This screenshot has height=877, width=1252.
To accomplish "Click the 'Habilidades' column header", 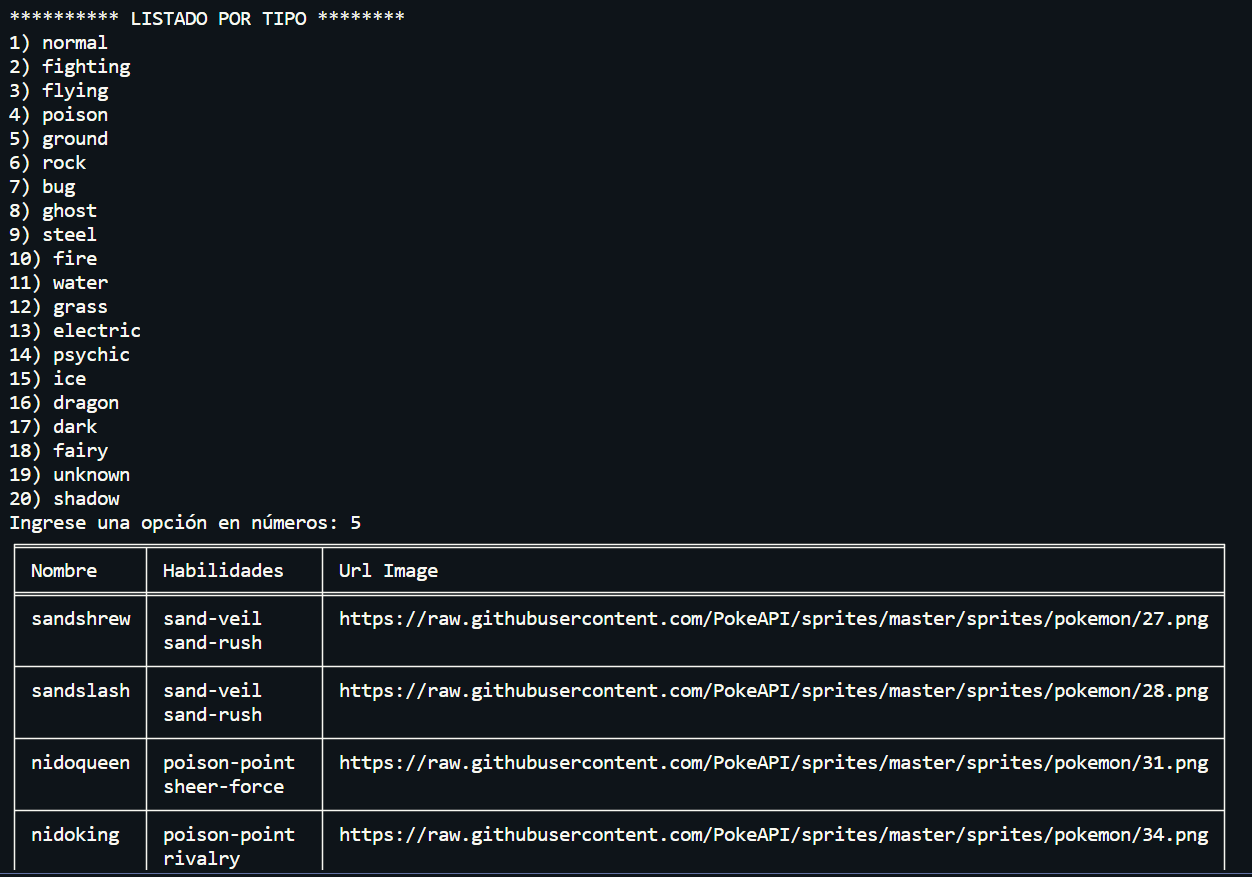I will [223, 571].
